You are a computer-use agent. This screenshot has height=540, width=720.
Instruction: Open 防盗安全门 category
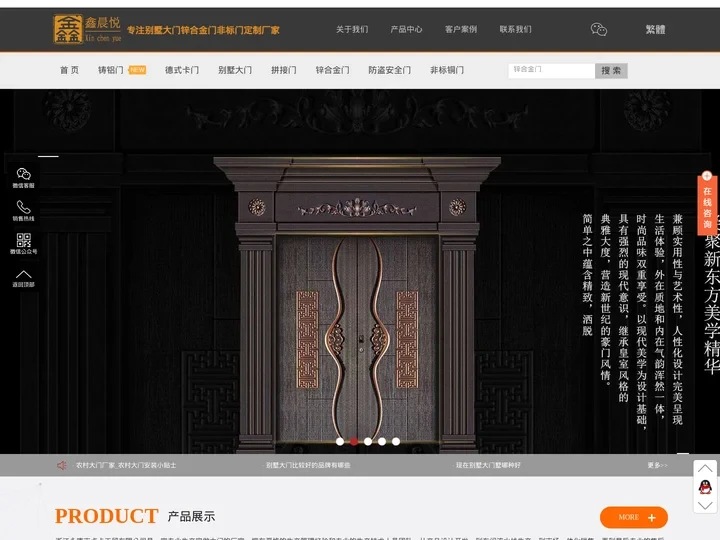point(389,70)
